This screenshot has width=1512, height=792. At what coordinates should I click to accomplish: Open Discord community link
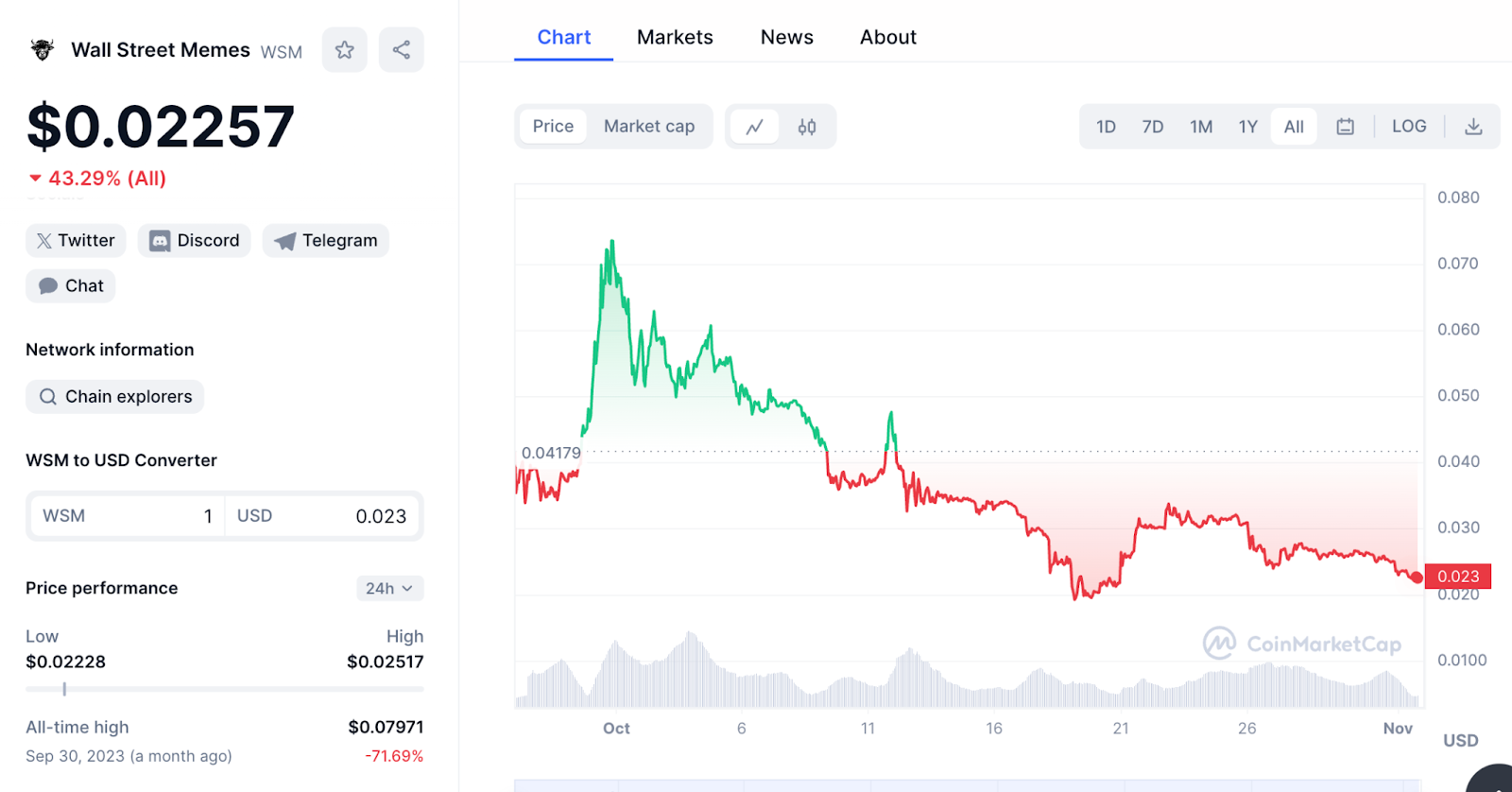pyautogui.click(x=195, y=241)
